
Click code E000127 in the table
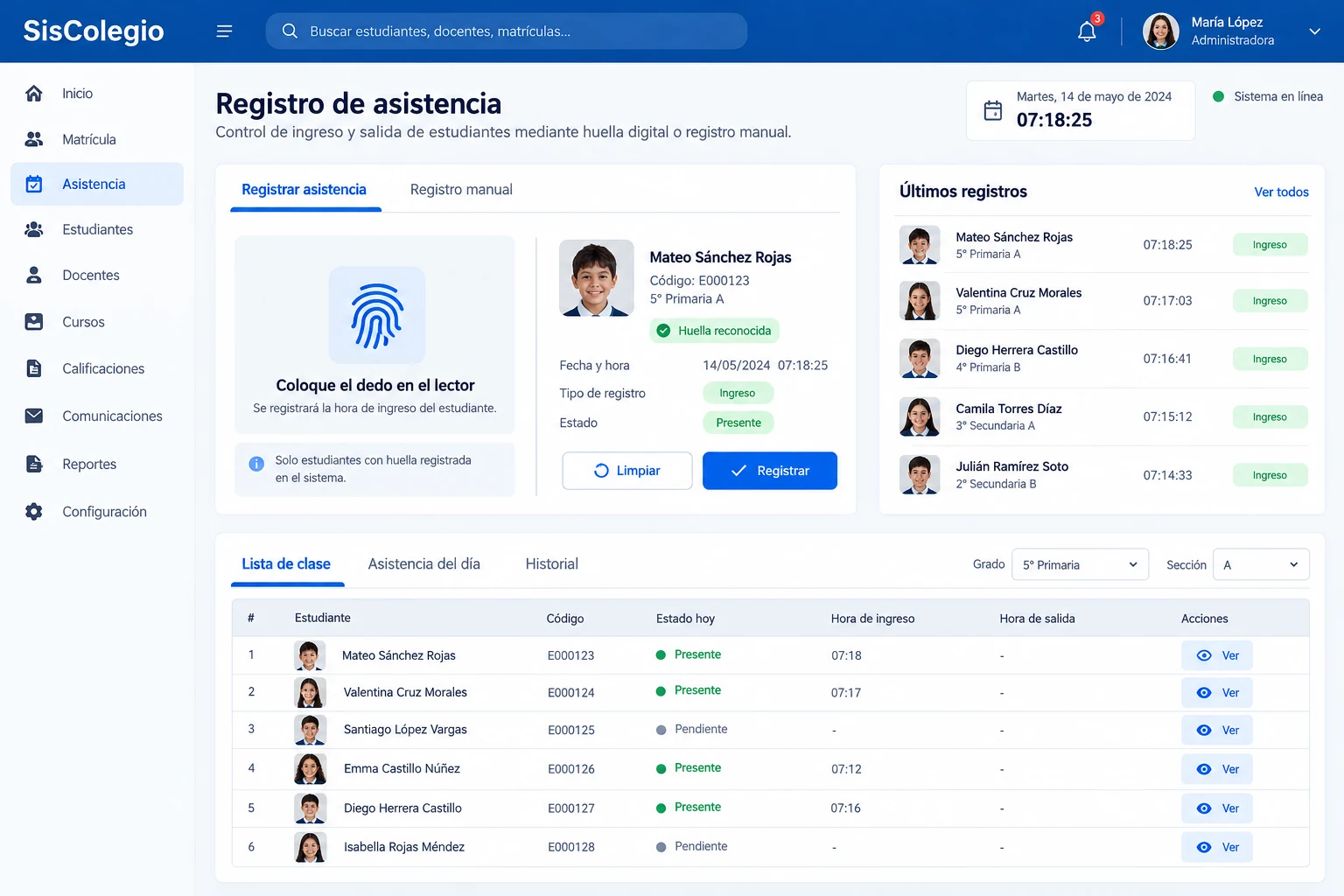(571, 808)
